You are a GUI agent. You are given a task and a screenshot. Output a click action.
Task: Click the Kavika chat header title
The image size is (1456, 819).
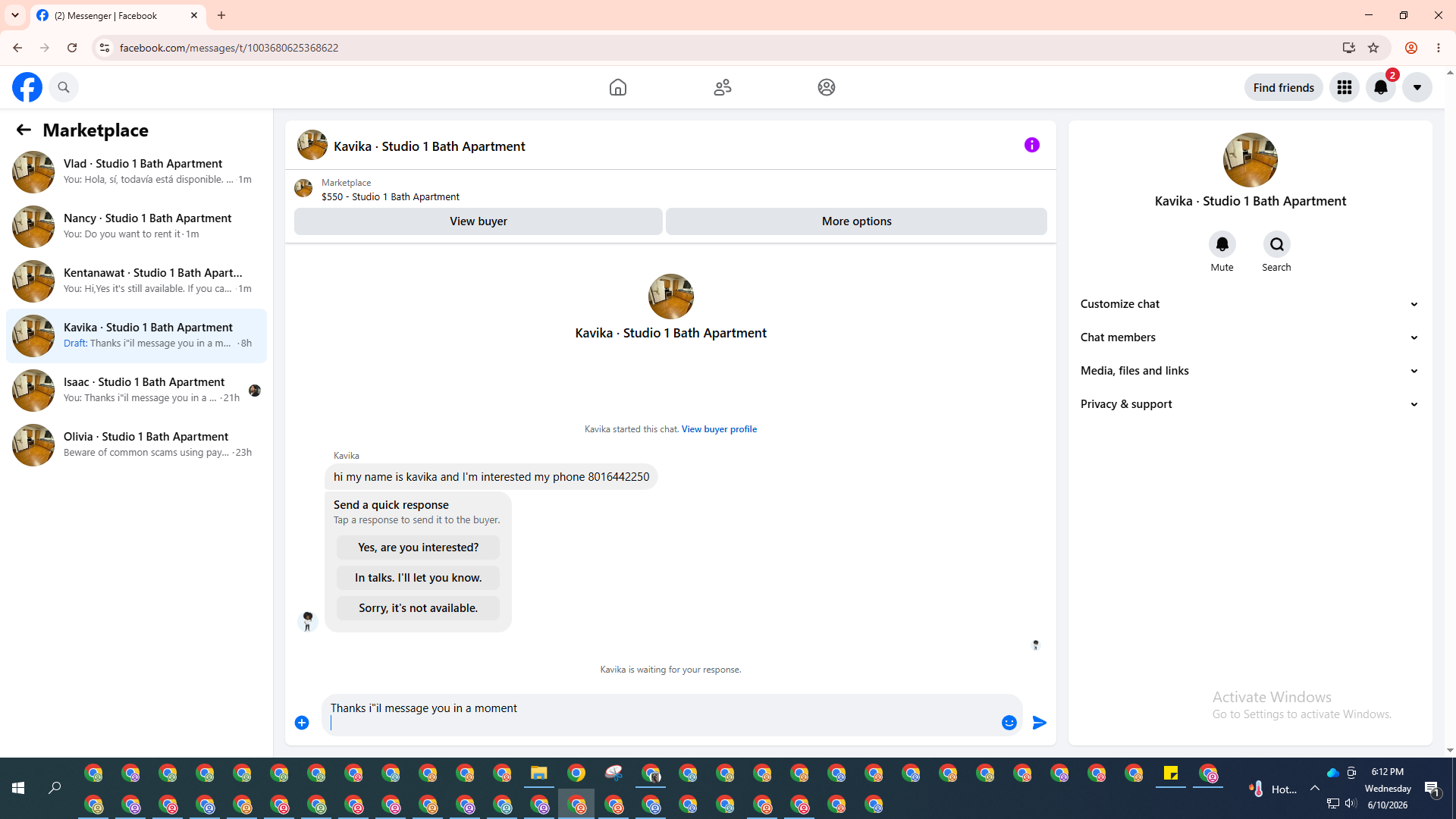(x=429, y=146)
